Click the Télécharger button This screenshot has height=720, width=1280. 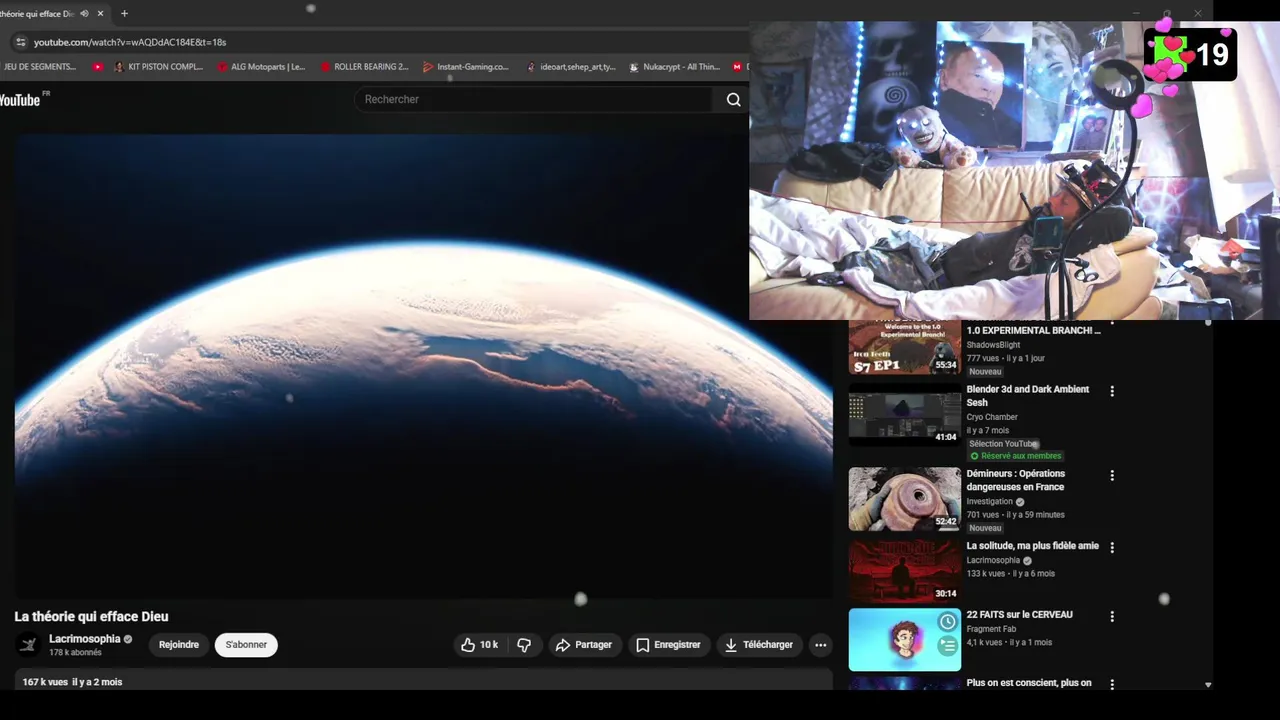759,645
